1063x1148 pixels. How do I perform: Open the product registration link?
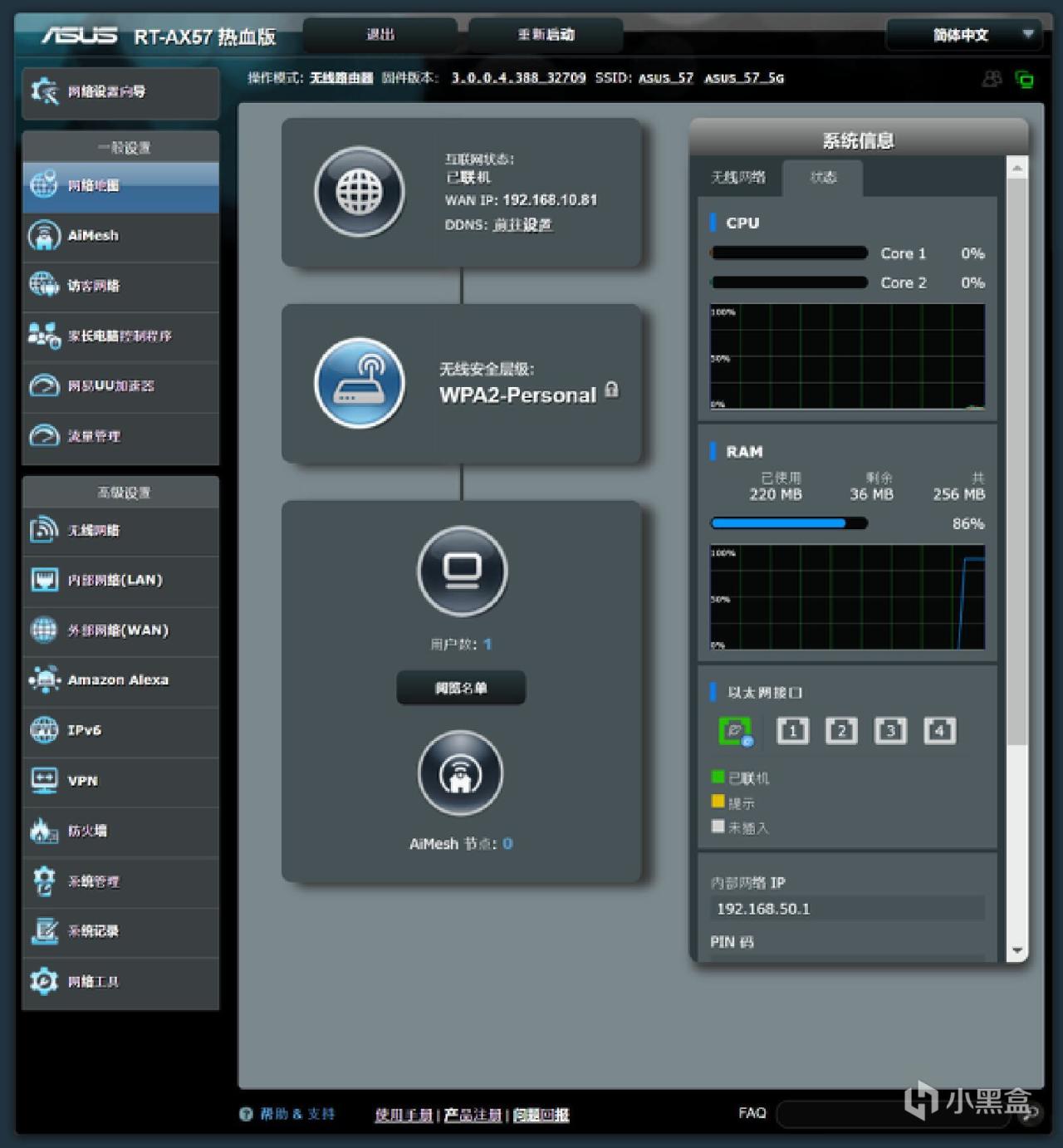click(473, 1115)
